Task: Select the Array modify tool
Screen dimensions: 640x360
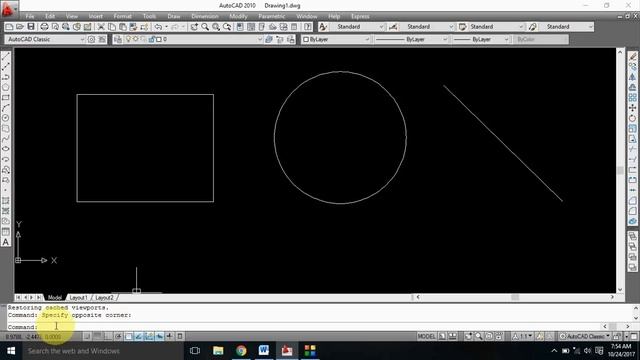Action: tap(632, 98)
